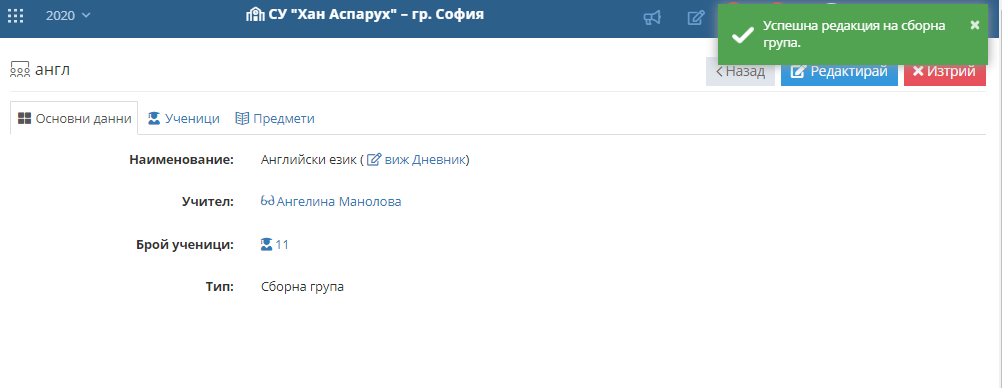This screenshot has height=388, width=1002.
Task: Switch to the Ученици tab
Action: (184, 118)
